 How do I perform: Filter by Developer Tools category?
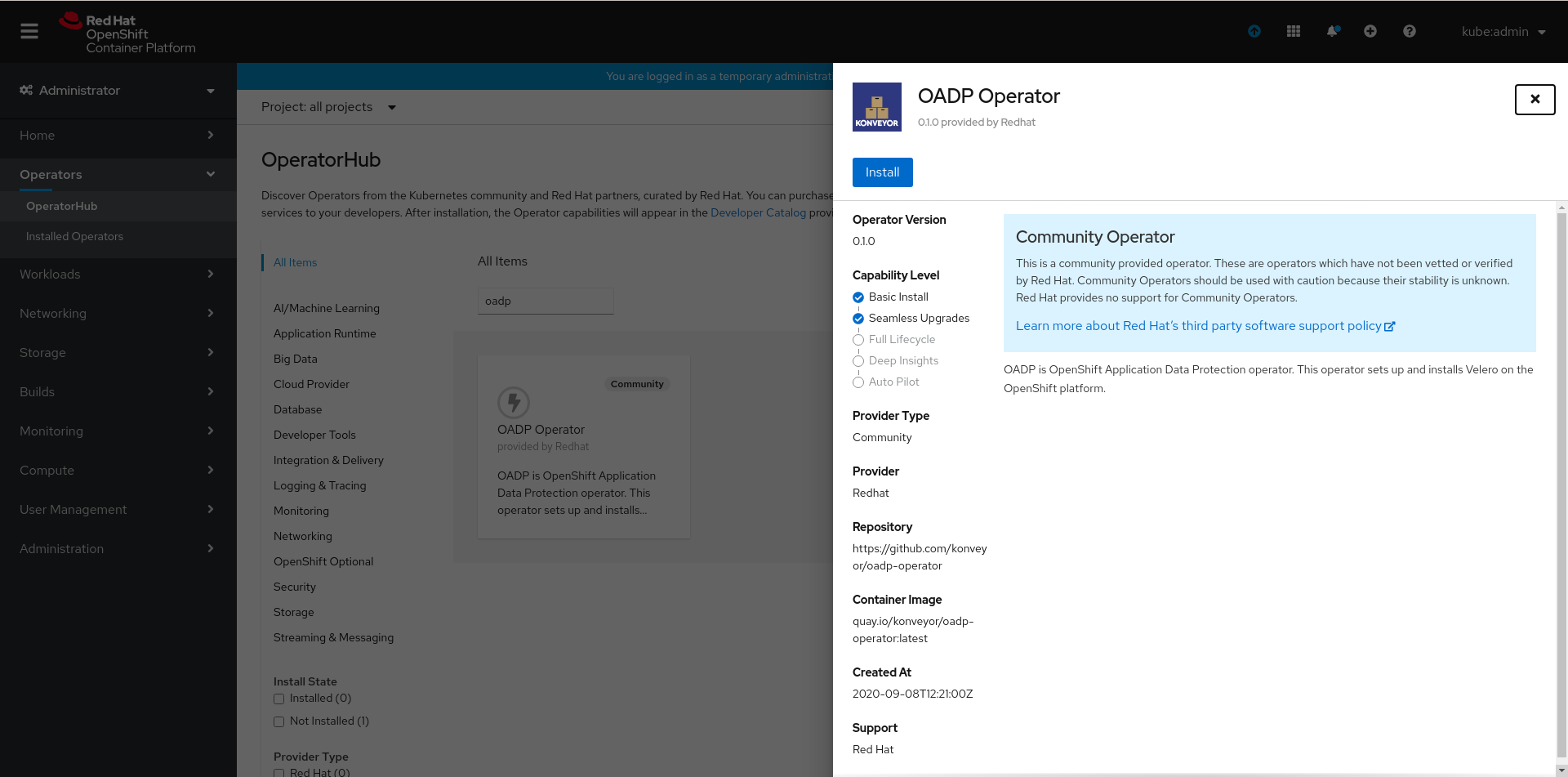[314, 435]
